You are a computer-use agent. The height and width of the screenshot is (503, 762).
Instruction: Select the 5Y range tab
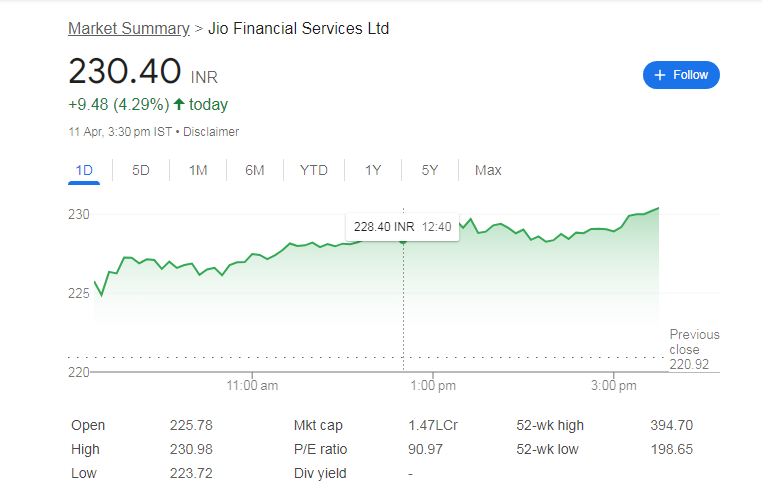pyautogui.click(x=430, y=171)
